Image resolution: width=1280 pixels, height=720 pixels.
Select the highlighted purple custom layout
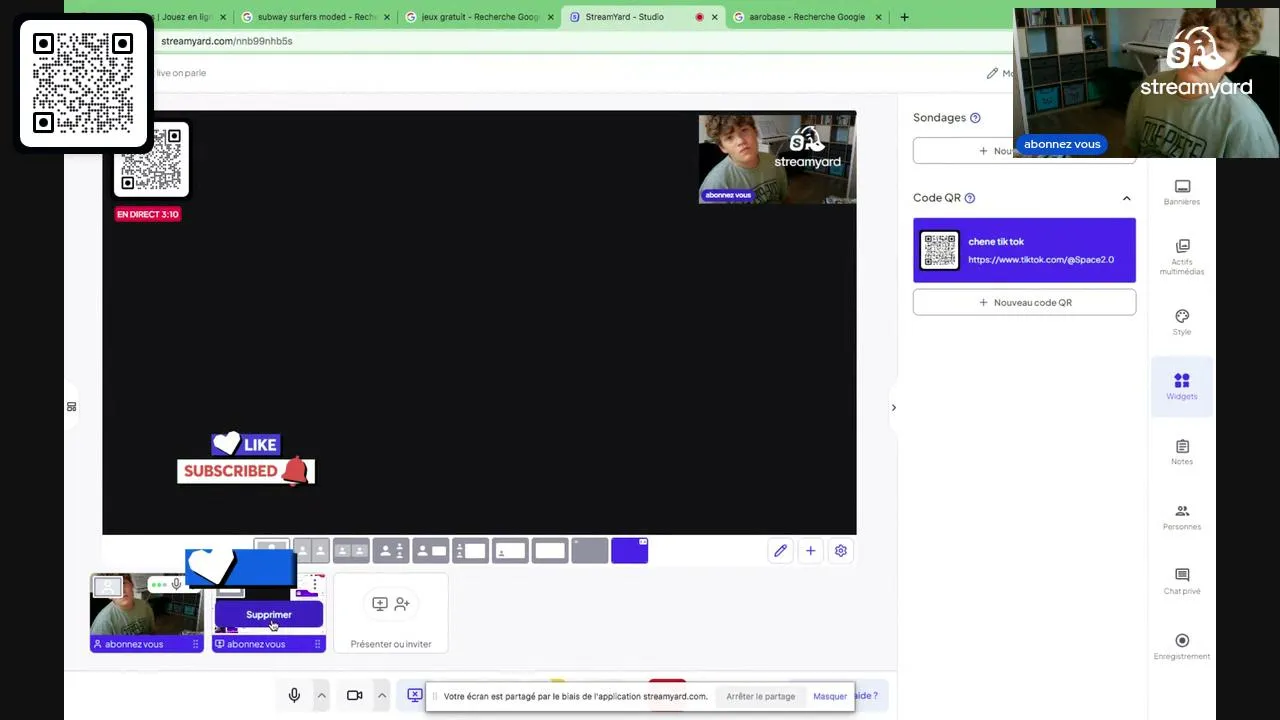pyautogui.click(x=630, y=551)
